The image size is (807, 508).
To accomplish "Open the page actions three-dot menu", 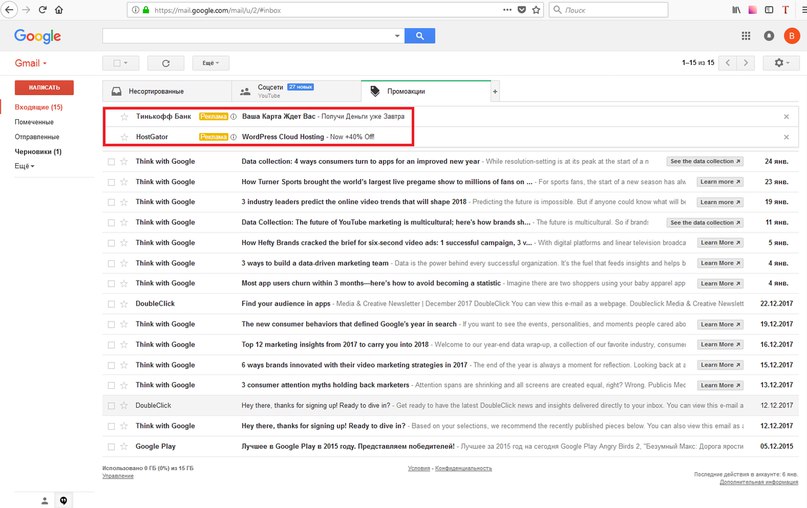I will click(x=507, y=10).
